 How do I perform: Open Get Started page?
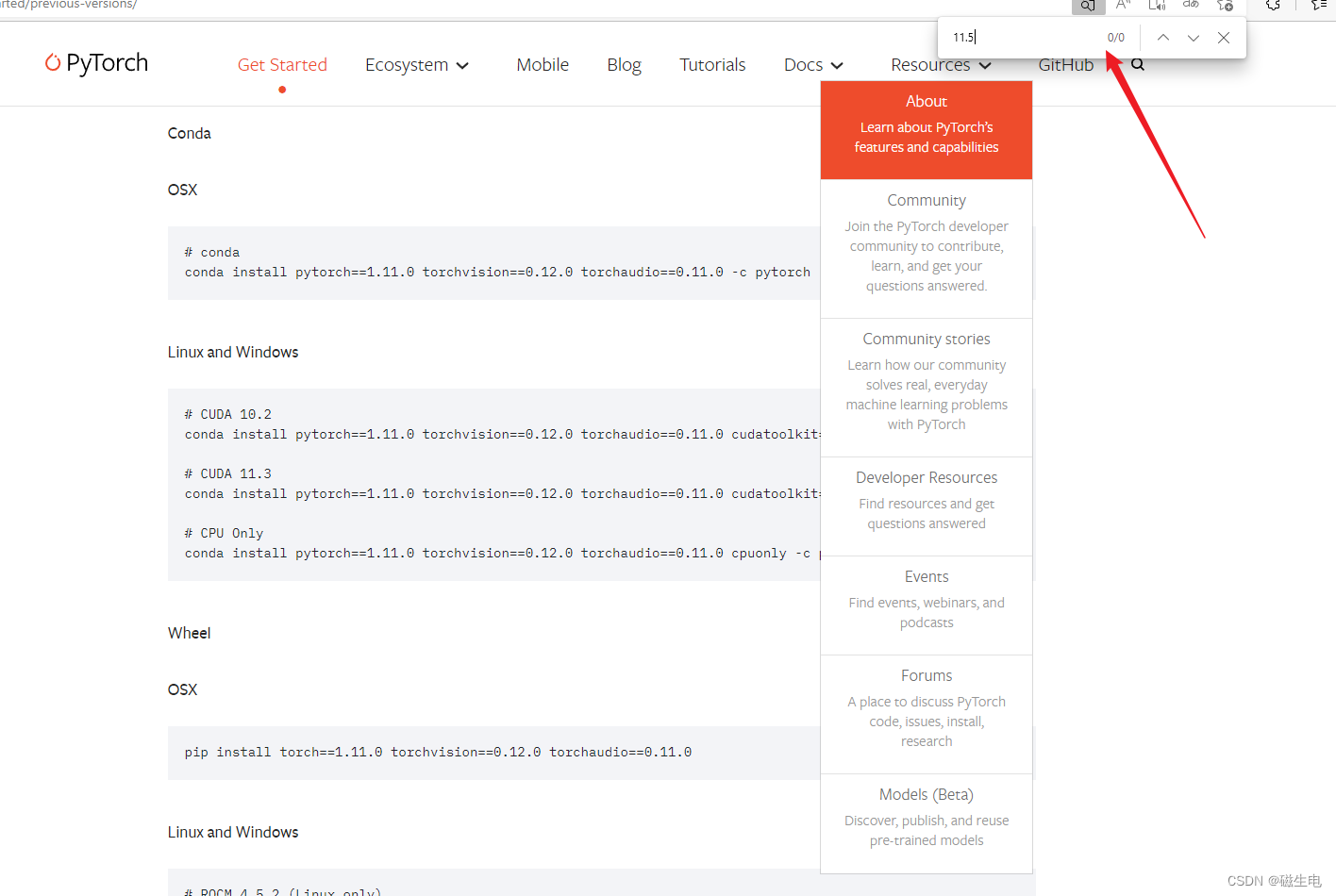[x=282, y=65]
